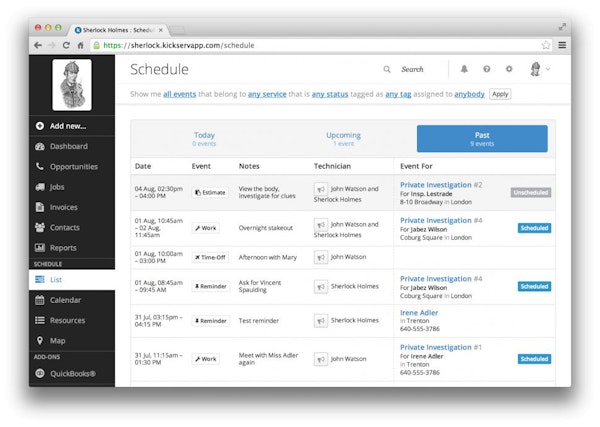600x427 pixels.
Task: Open the help question mark icon
Action: click(x=486, y=69)
